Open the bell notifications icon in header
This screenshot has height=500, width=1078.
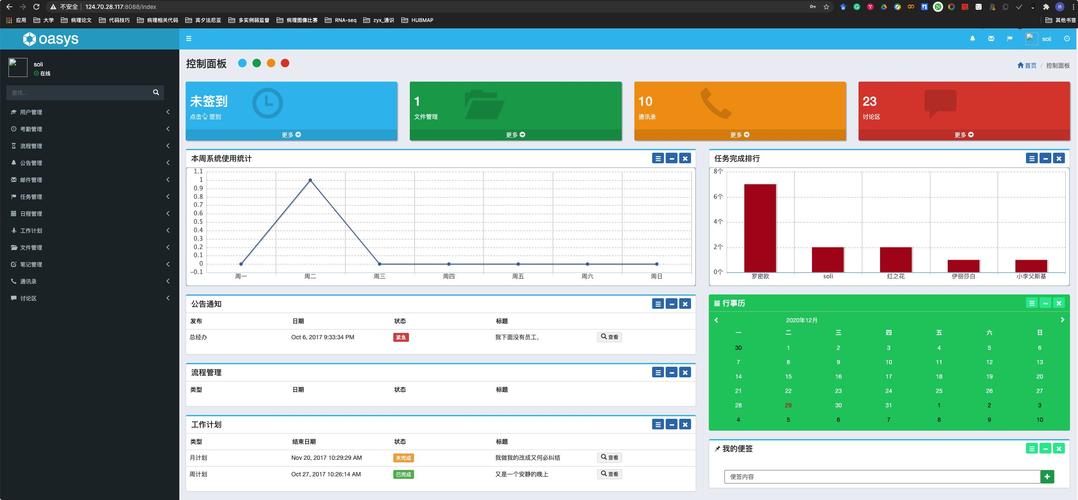972,39
